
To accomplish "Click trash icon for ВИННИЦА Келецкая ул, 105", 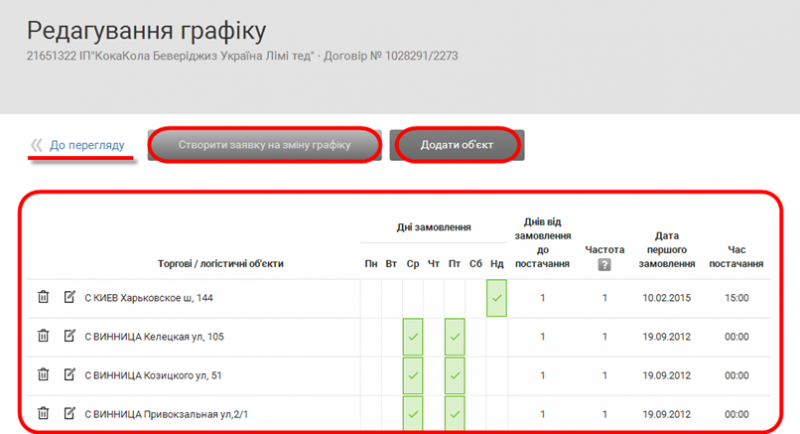I will point(43,336).
